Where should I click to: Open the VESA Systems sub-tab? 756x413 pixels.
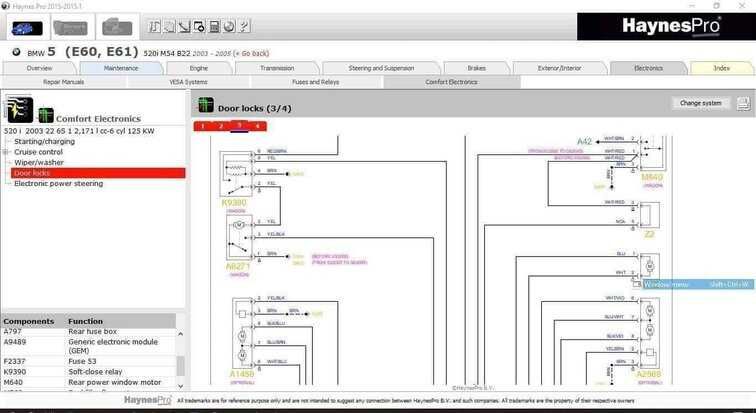point(188,82)
